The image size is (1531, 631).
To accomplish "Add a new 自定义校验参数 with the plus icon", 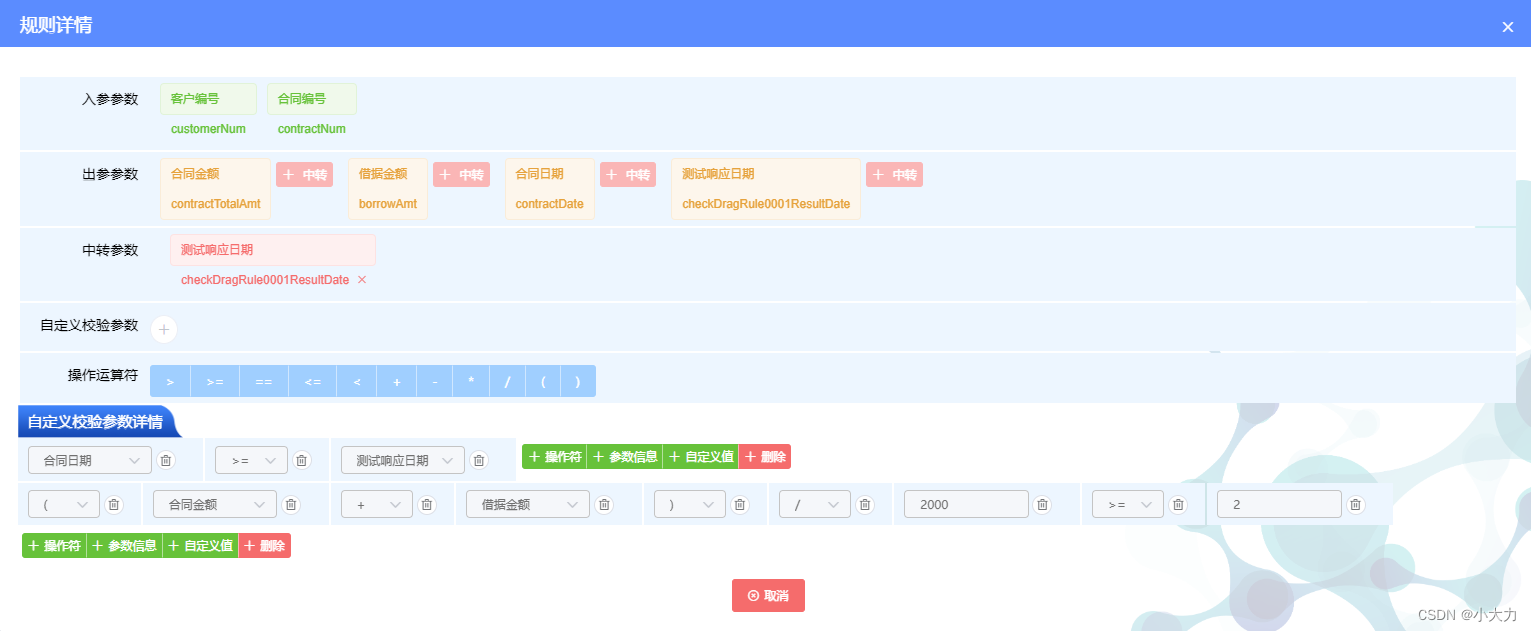I will (x=164, y=329).
